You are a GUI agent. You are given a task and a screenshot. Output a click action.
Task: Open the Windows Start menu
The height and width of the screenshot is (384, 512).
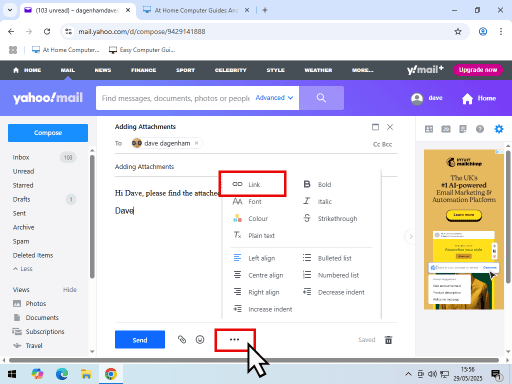[12, 374]
